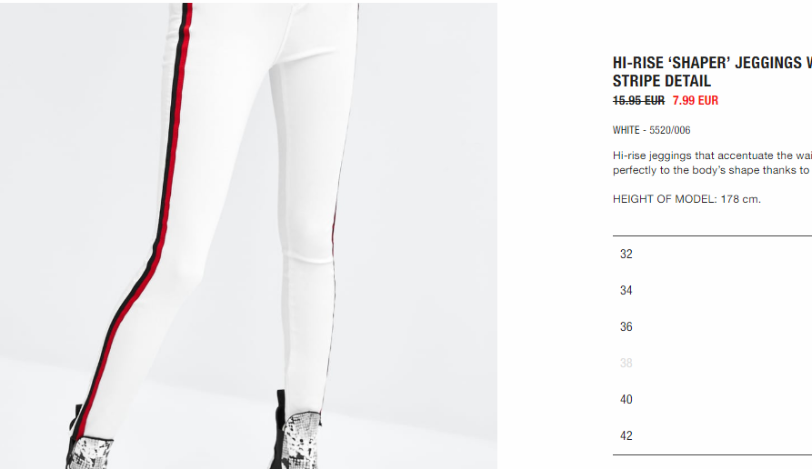Click the red sale price 7.99 EUR
This screenshot has width=812, height=469.
pyautogui.click(x=695, y=100)
